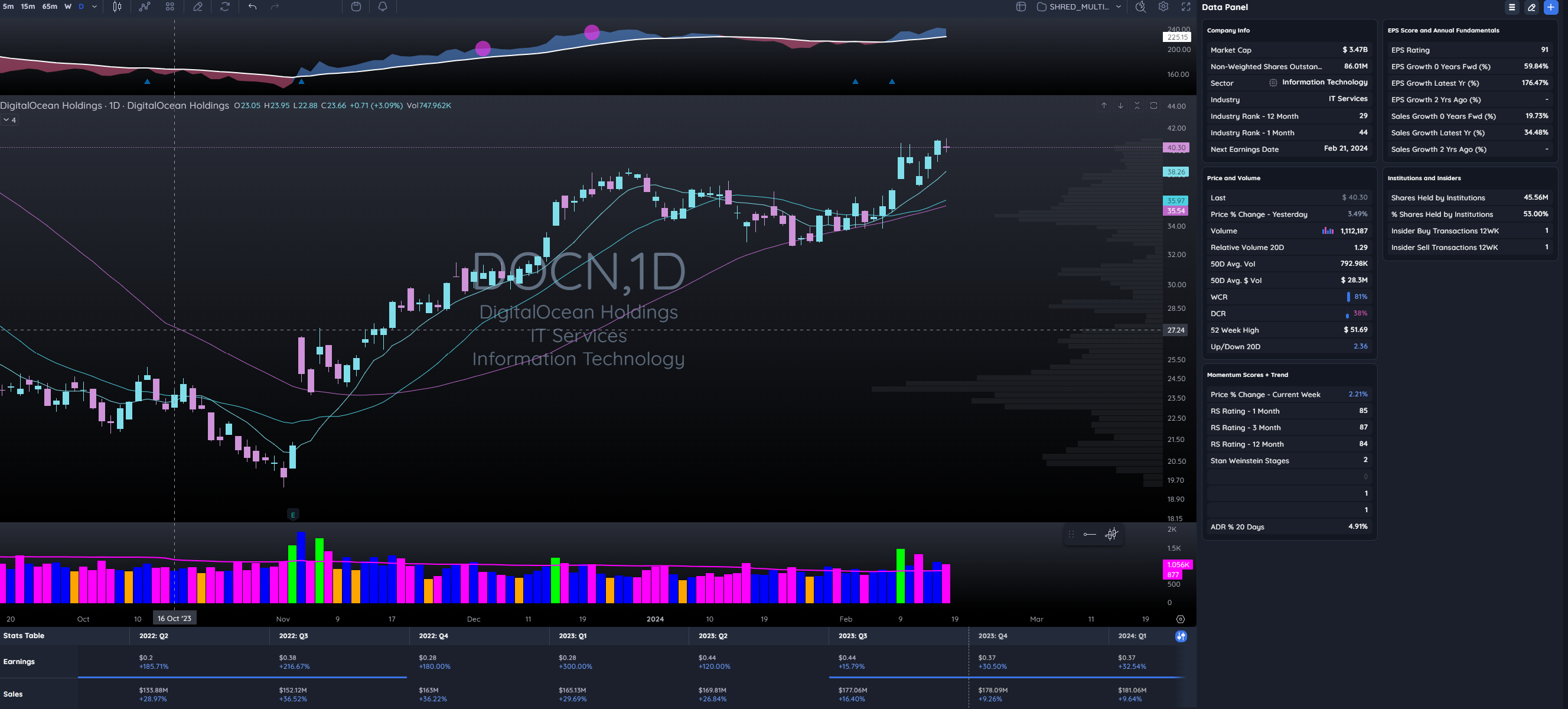
Task: Open the quick search lightning icon
Action: (x=1140, y=6)
